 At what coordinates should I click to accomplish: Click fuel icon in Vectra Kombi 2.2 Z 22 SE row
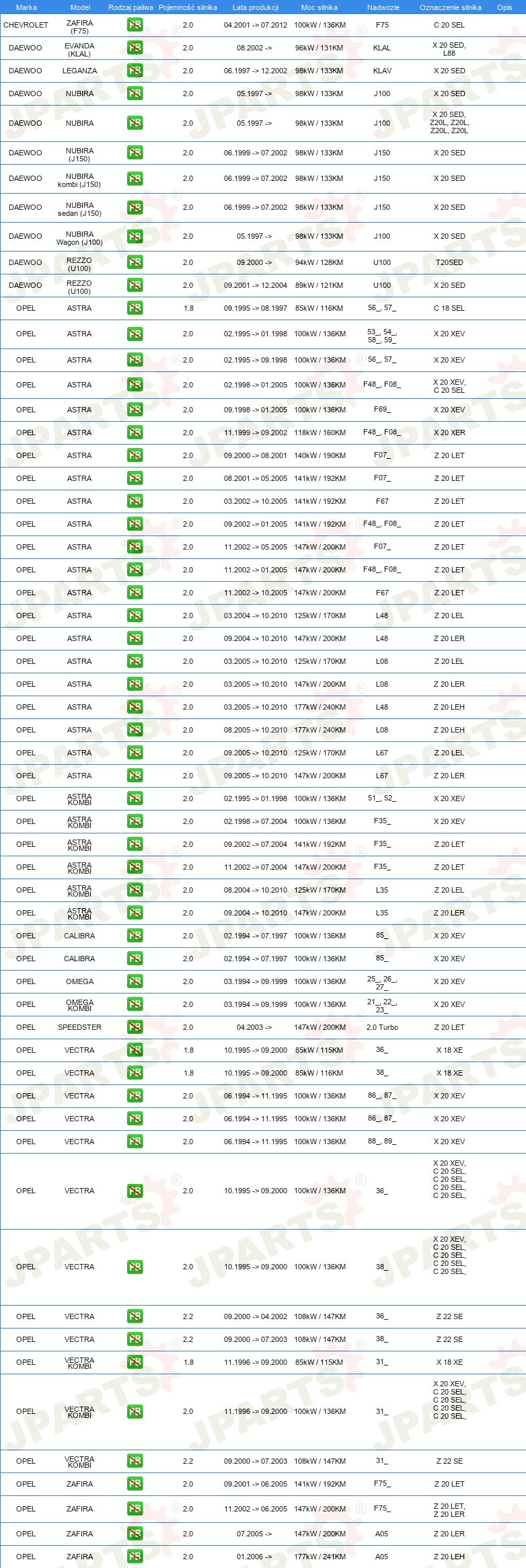tap(135, 1461)
